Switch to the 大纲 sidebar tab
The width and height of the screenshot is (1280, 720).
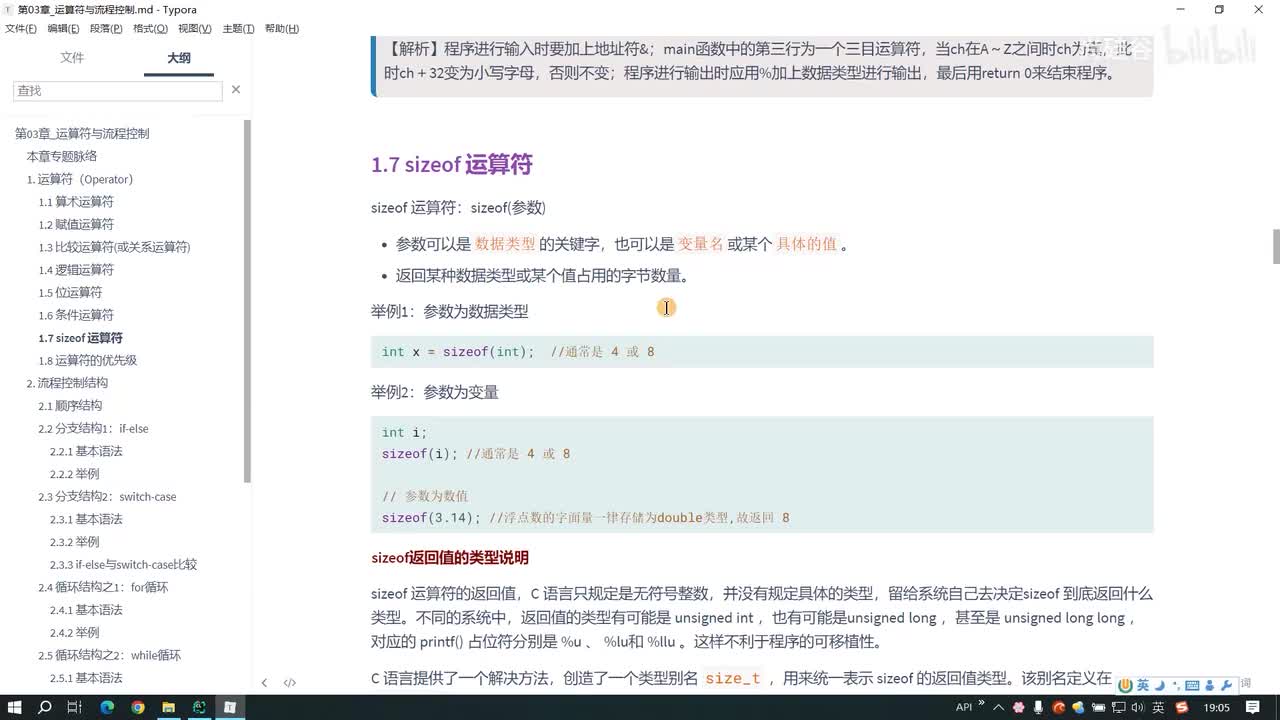(x=178, y=58)
